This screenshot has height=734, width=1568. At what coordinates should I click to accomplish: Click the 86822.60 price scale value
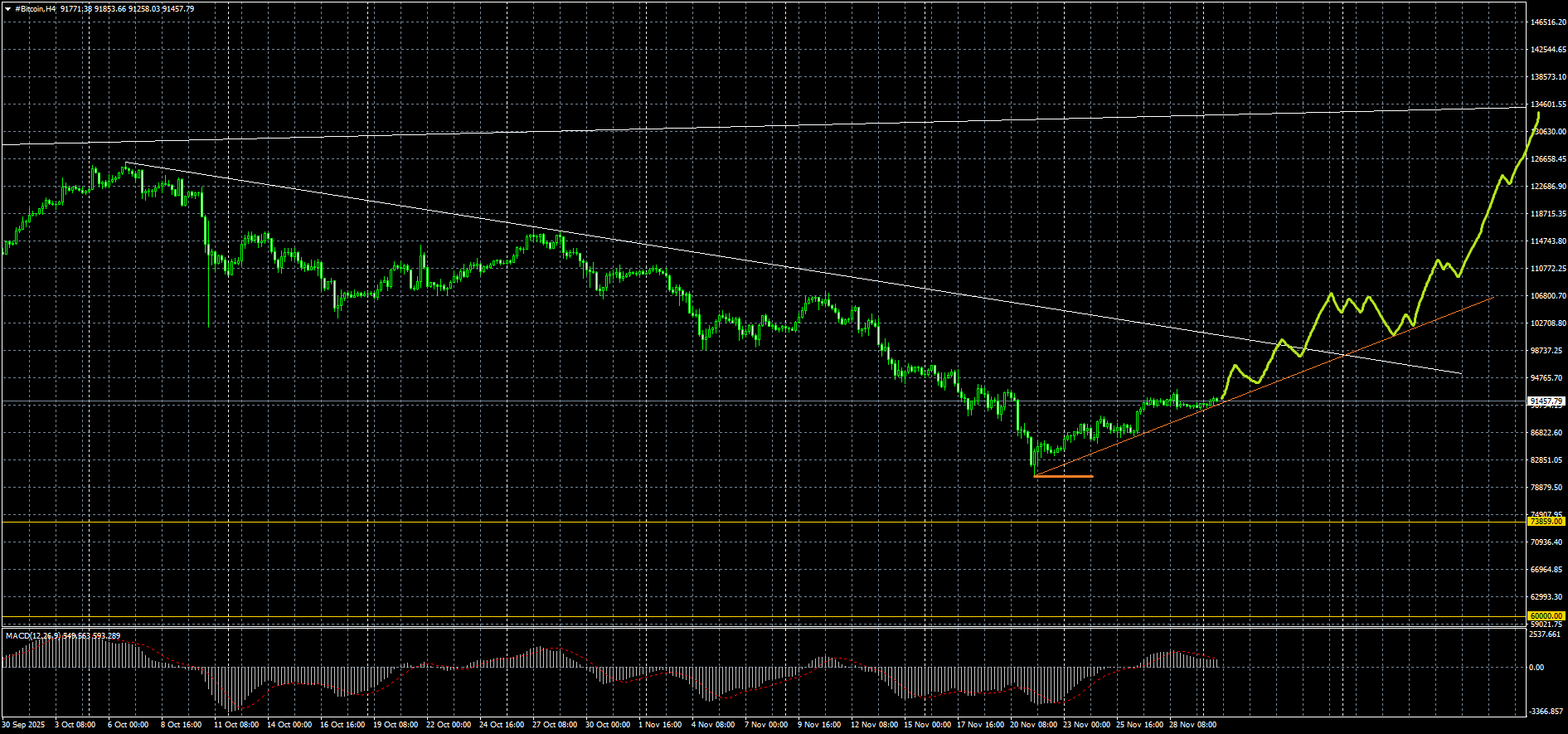point(1546,433)
